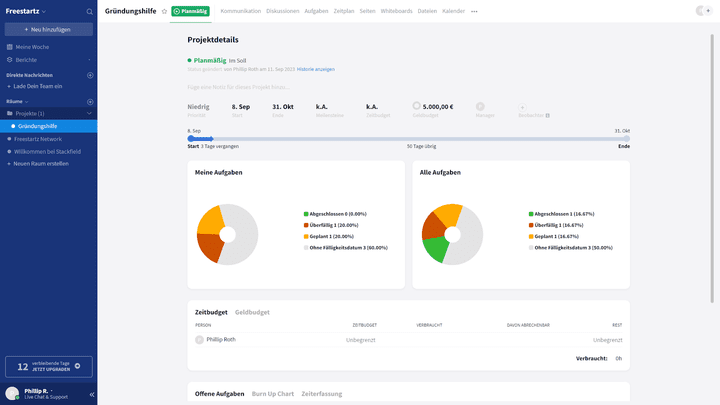Collapse the Projekte (1) folder chevron

(x=89, y=113)
